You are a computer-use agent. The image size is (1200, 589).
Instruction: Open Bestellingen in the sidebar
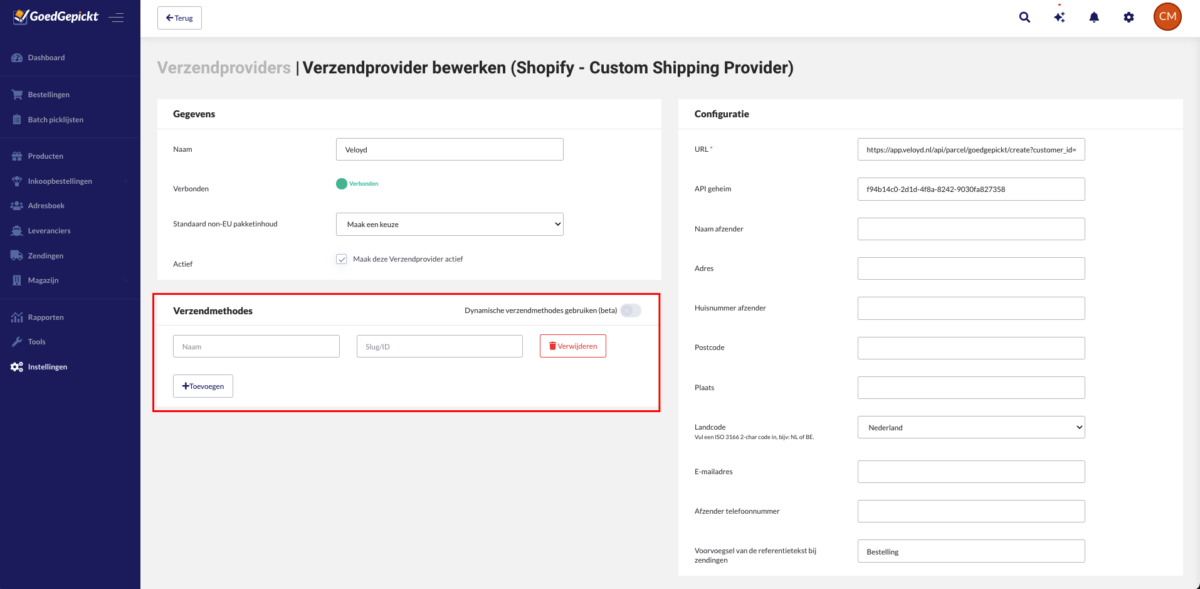(x=48, y=95)
